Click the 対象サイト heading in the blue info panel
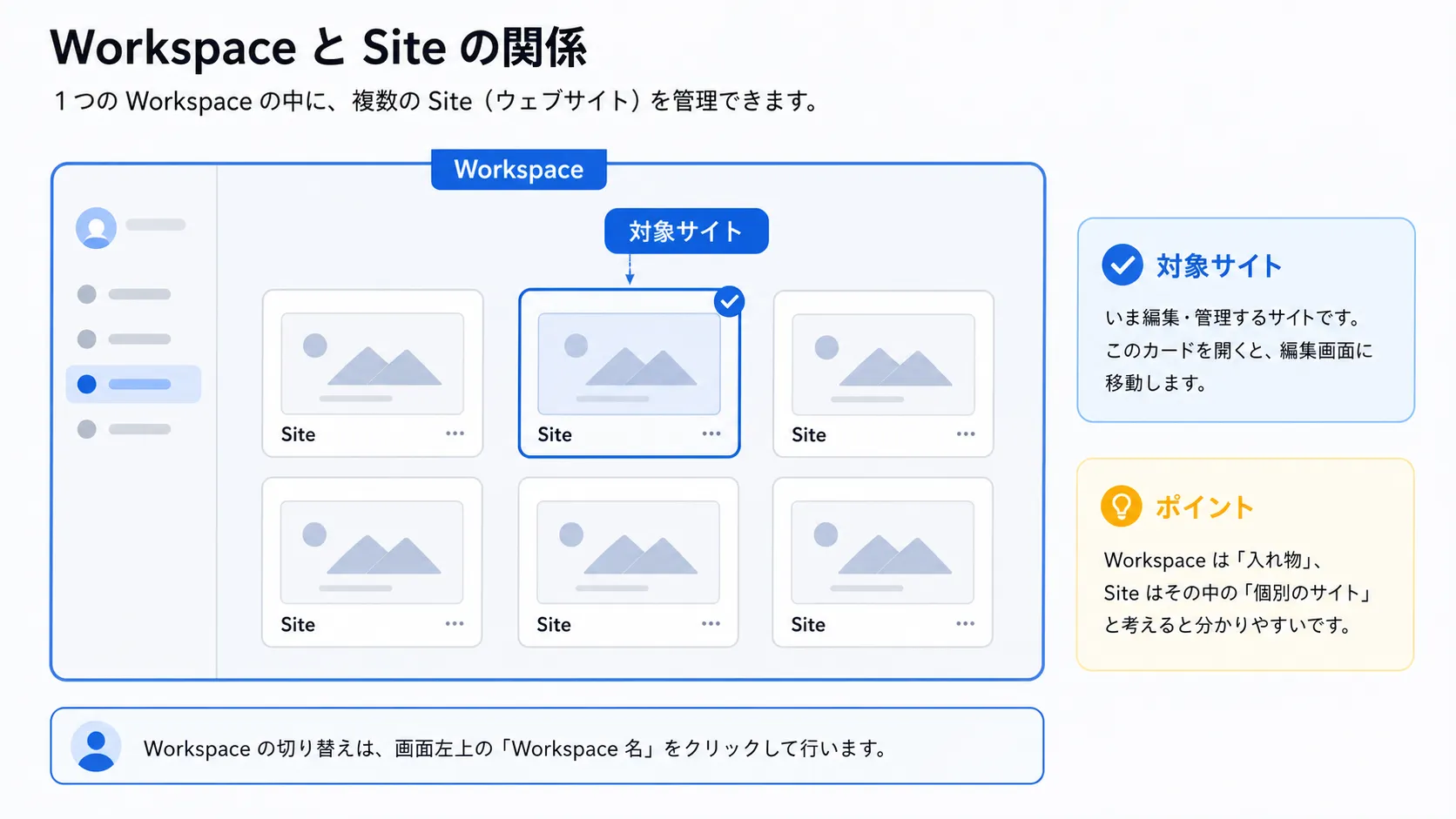 point(1219,265)
